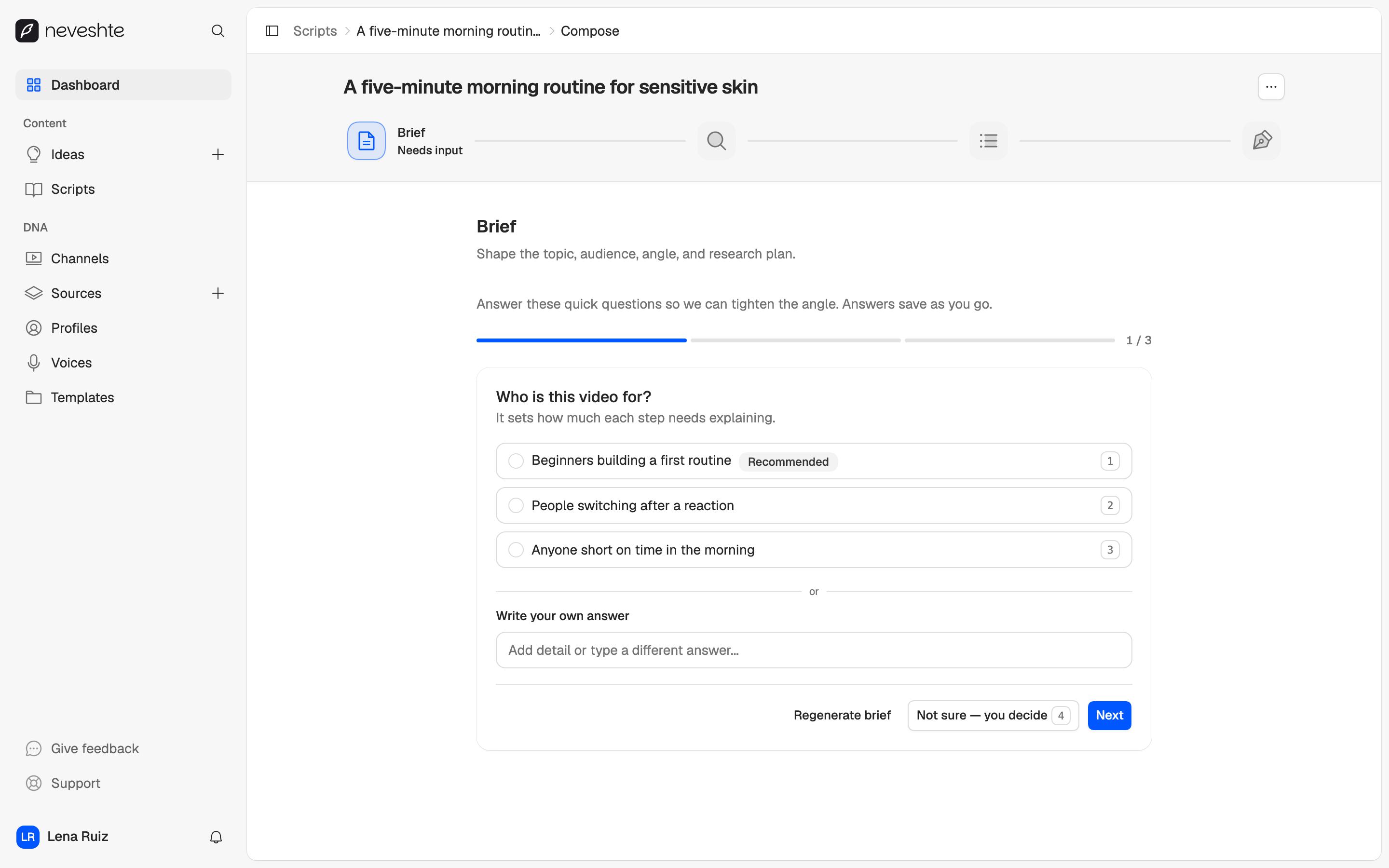Click the Compose breadcrumb

[589, 31]
